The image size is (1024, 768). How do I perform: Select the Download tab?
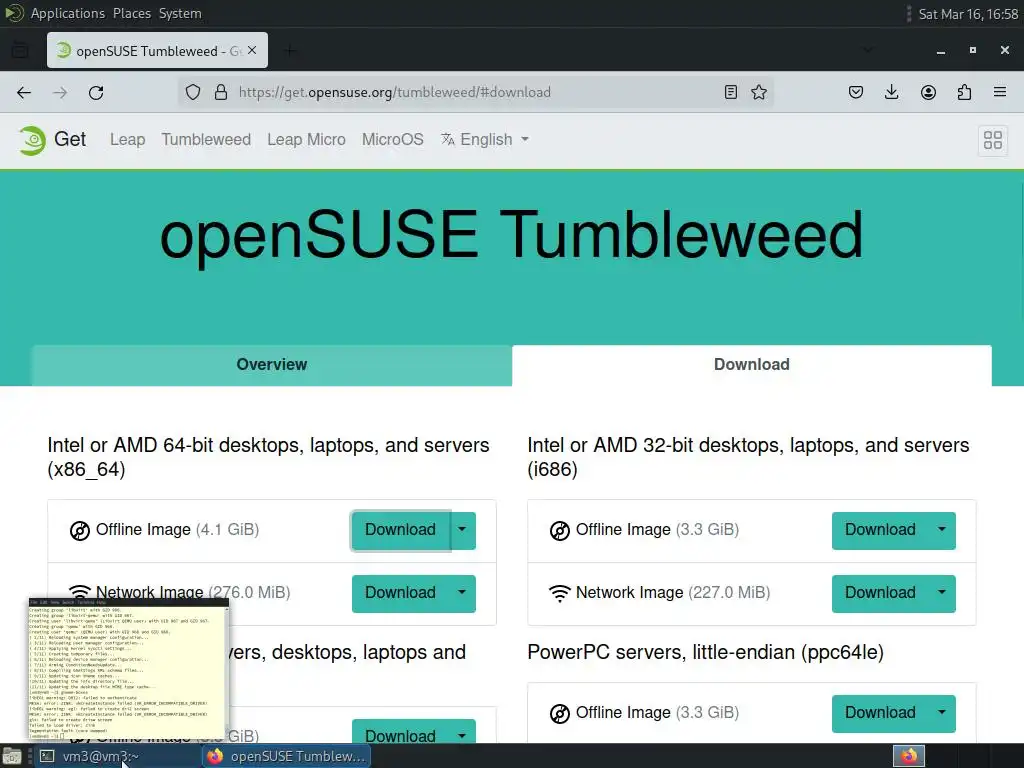tap(752, 364)
